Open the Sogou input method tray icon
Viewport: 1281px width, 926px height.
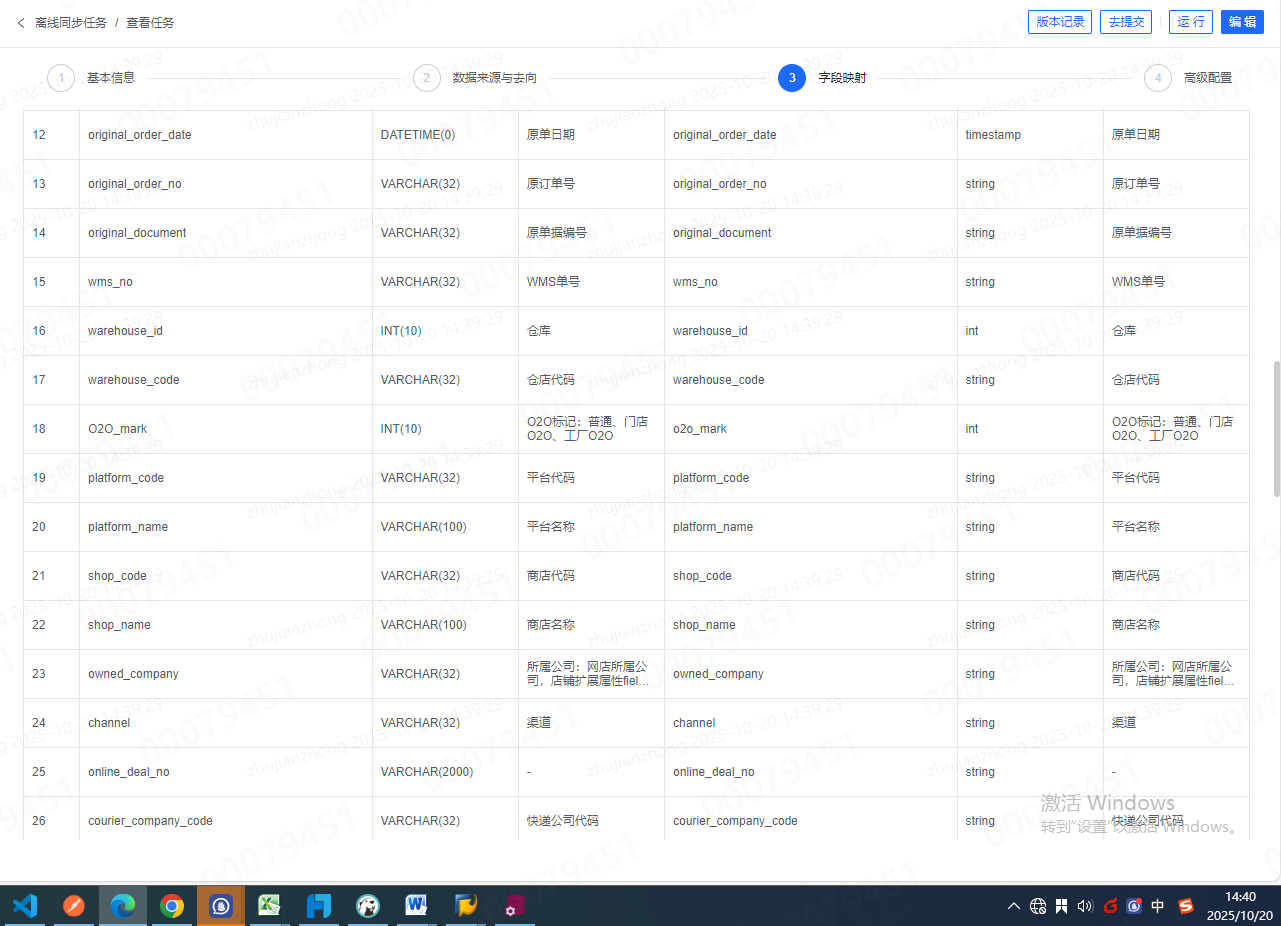tap(1186, 906)
